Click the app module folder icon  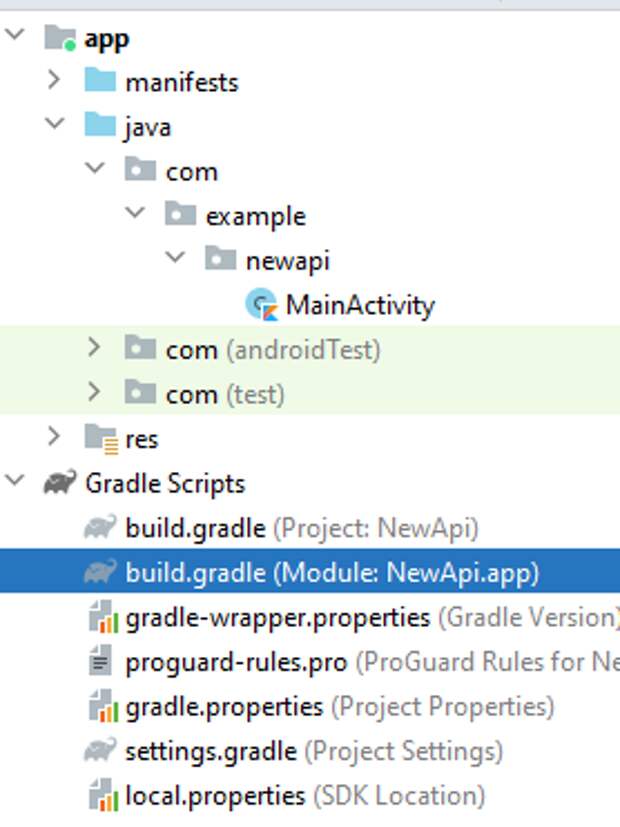(x=60, y=39)
